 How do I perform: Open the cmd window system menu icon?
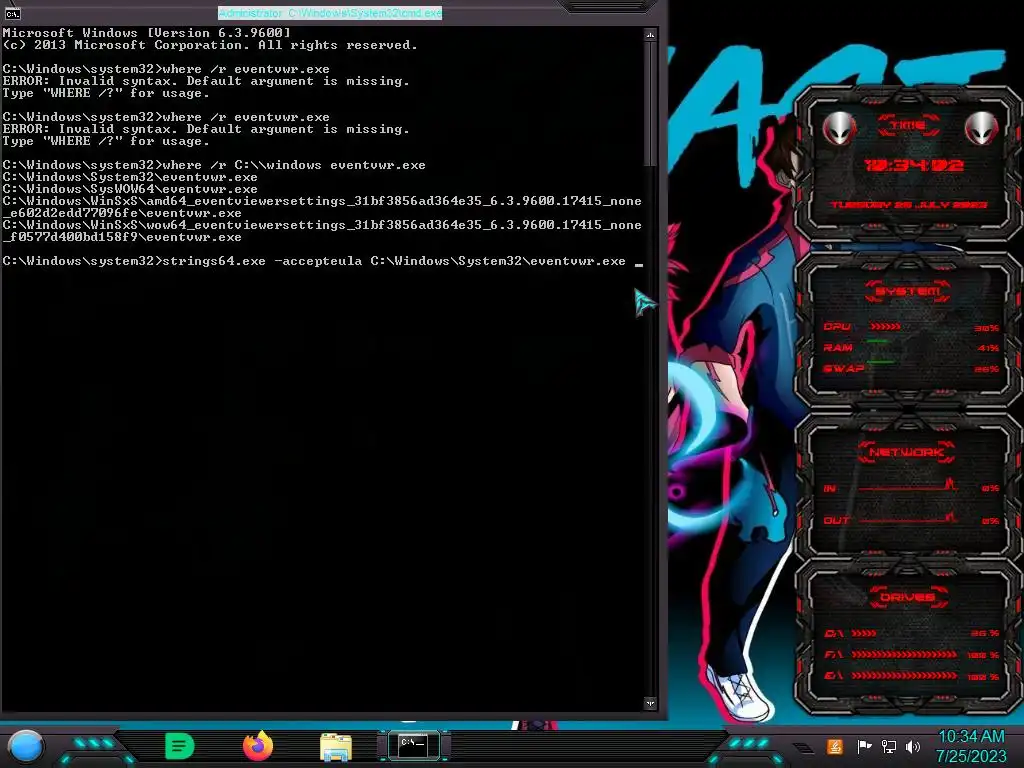pos(12,13)
